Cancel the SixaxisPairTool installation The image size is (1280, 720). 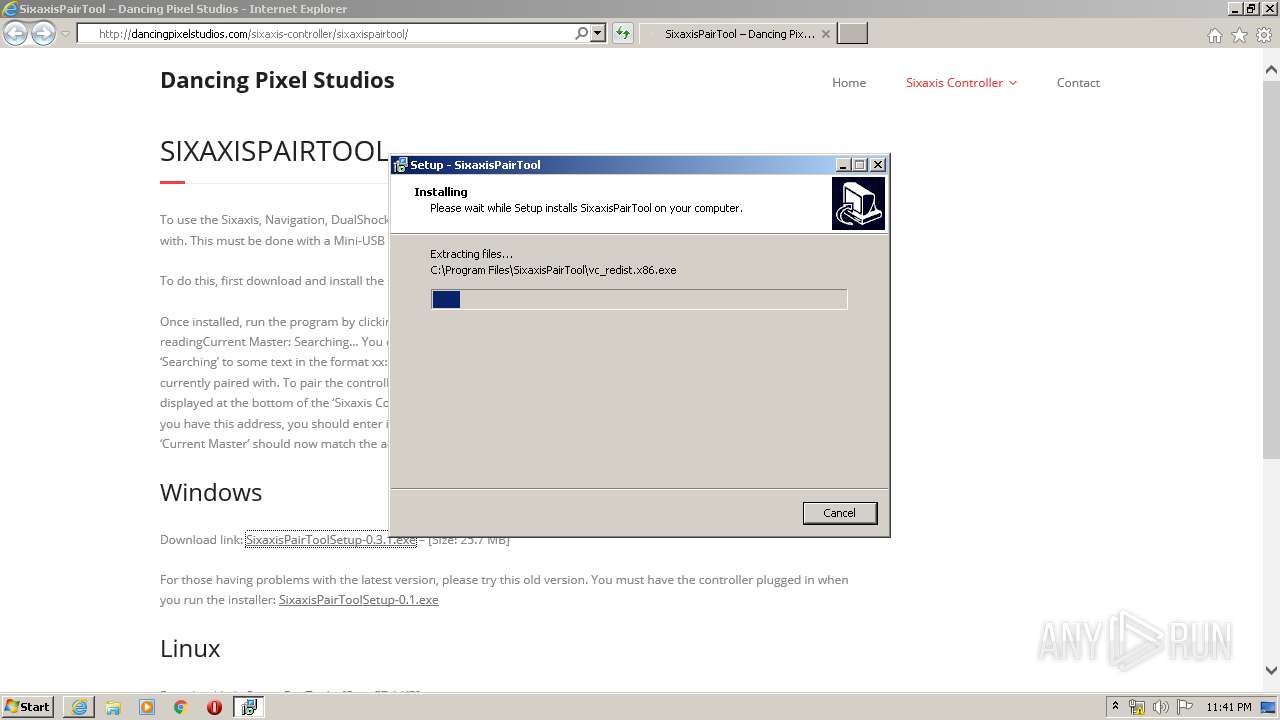tap(839, 513)
